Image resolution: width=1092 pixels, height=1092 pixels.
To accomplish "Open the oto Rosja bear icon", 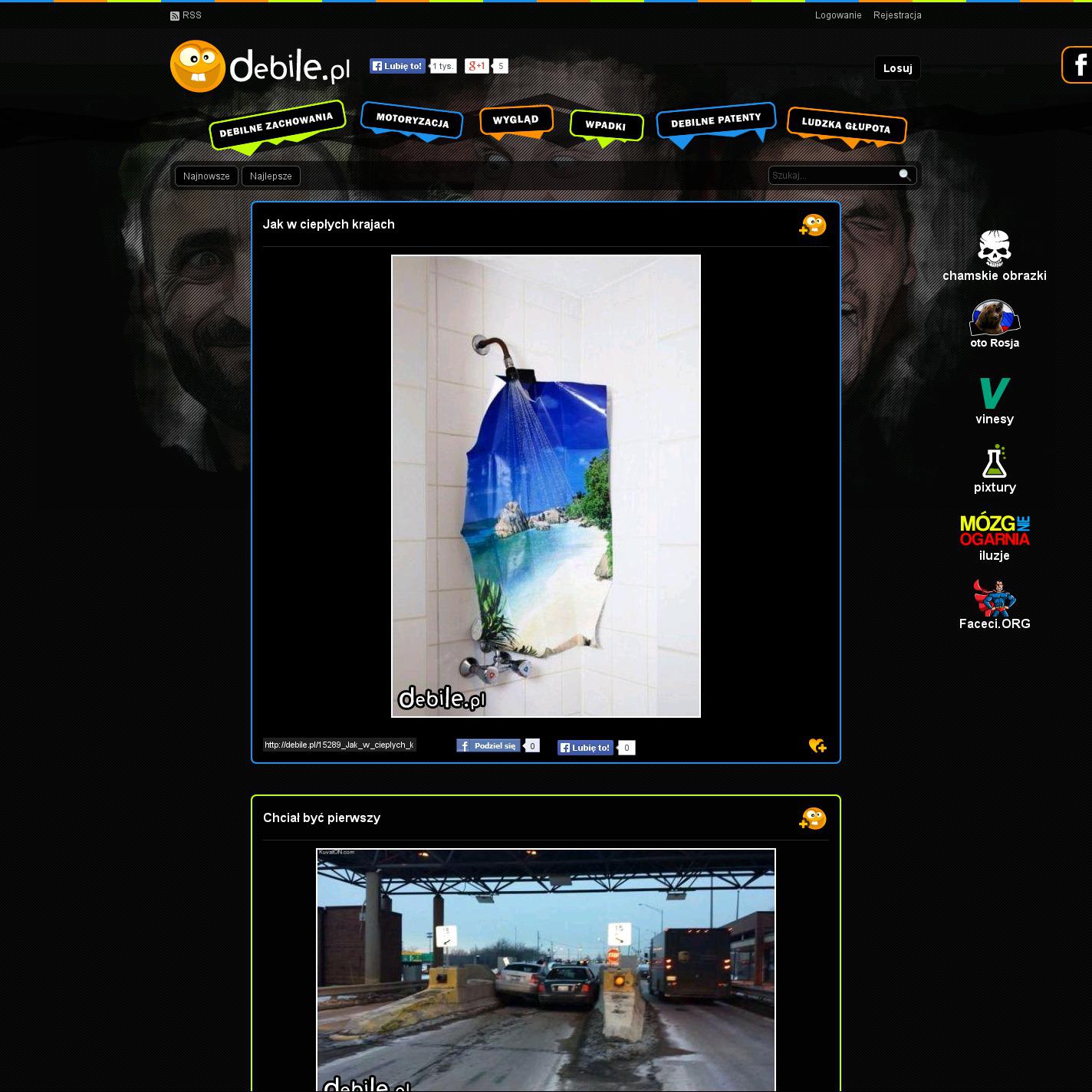I will (994, 318).
